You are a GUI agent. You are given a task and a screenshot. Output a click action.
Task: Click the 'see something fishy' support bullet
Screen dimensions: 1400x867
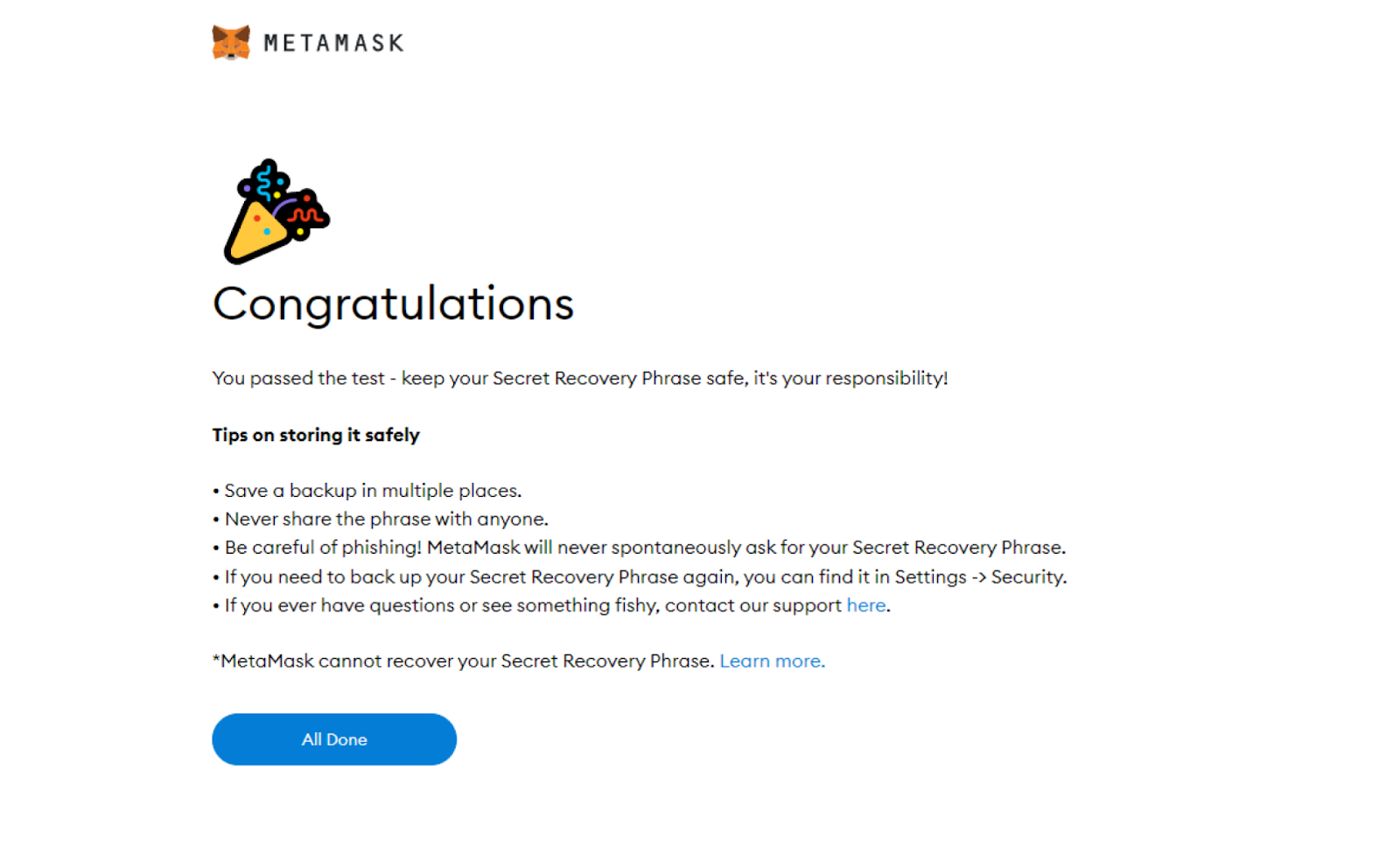(x=525, y=605)
